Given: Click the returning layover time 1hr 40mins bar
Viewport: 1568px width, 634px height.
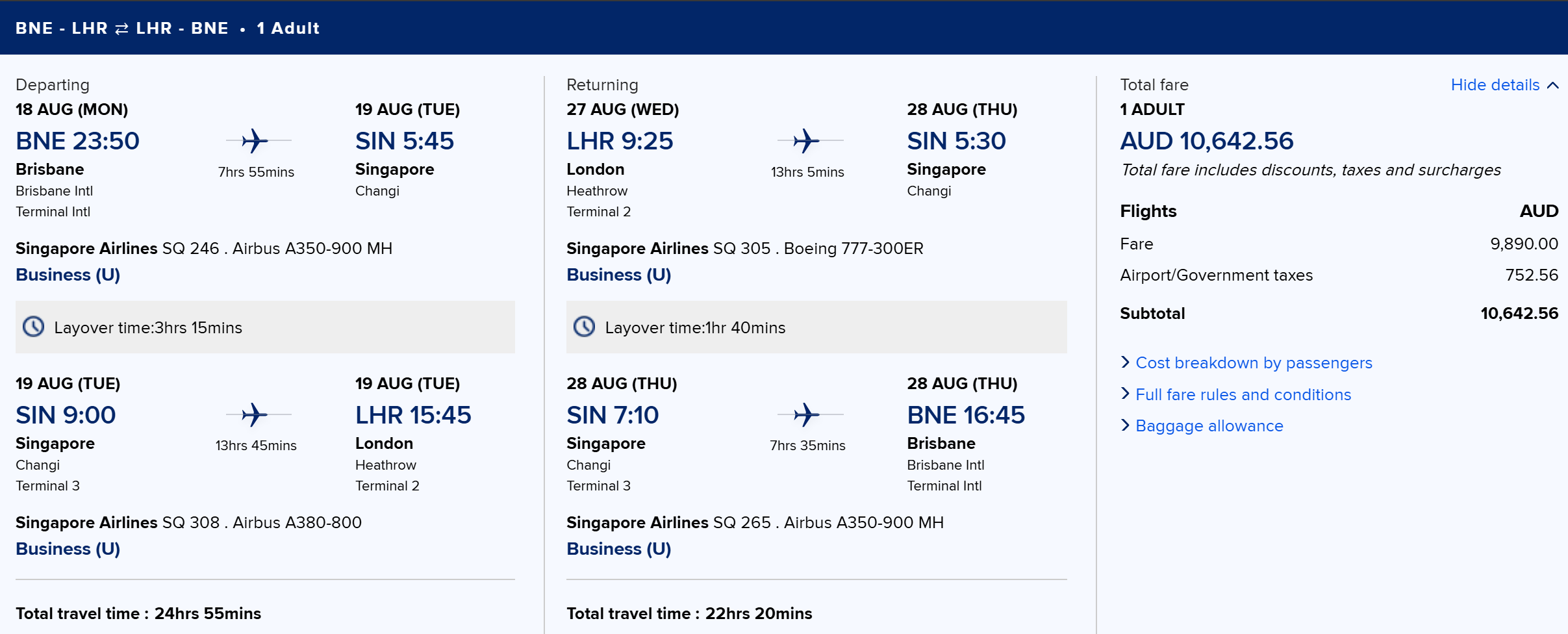Looking at the screenshot, I should click(816, 327).
